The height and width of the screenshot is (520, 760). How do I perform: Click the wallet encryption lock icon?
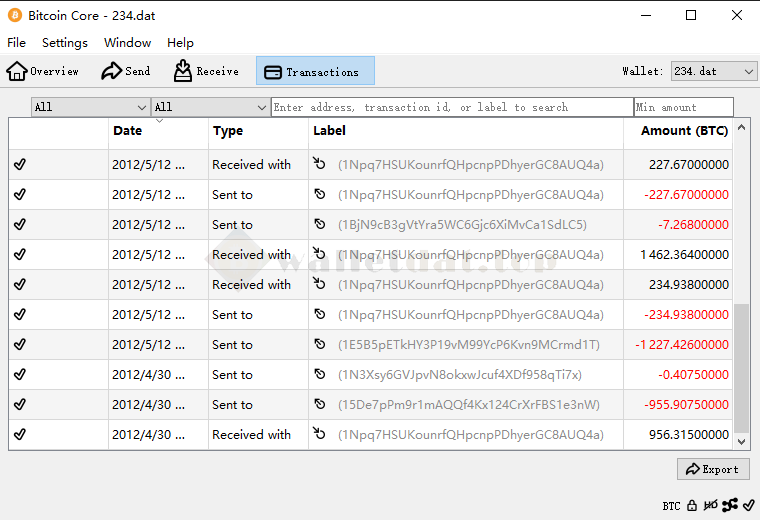coord(692,506)
